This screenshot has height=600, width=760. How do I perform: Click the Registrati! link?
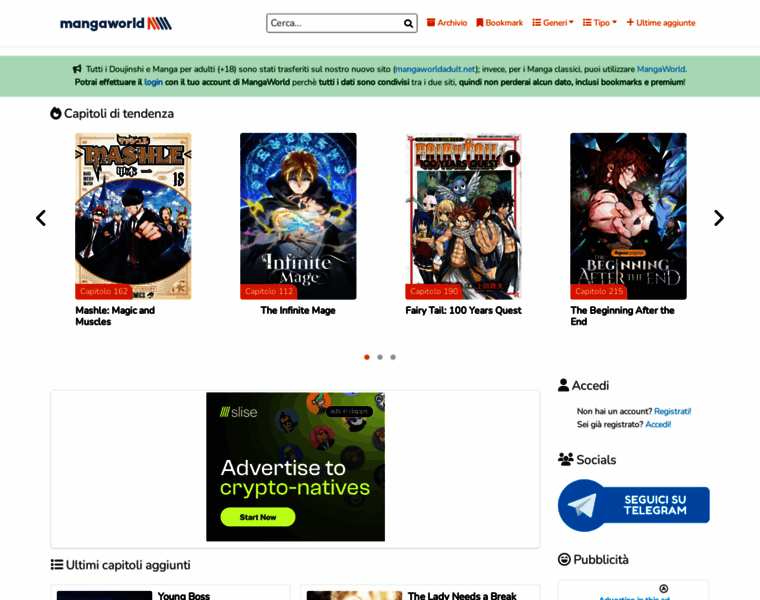(x=673, y=411)
